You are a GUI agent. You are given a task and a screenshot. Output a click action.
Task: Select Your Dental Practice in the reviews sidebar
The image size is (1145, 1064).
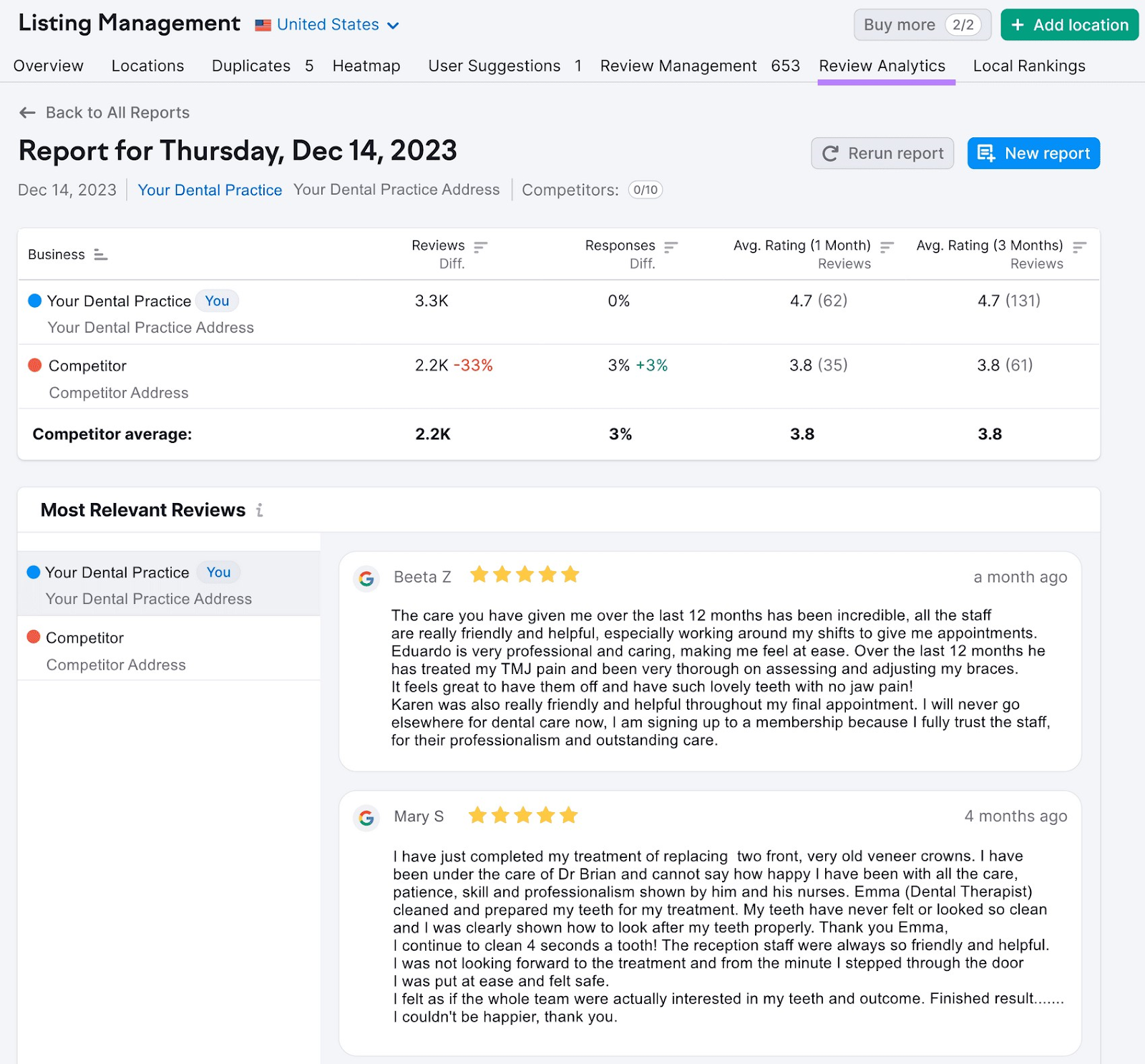tap(116, 572)
